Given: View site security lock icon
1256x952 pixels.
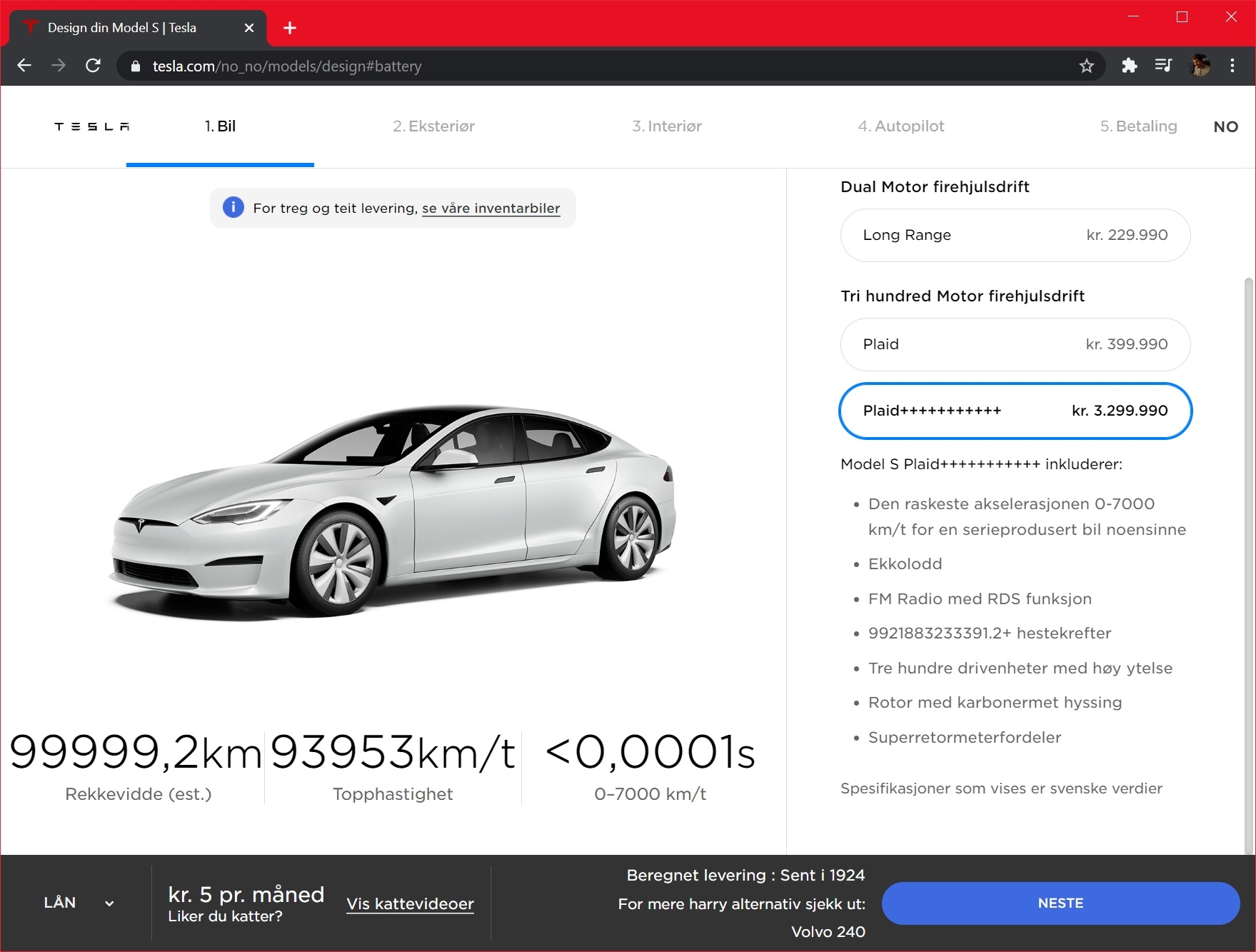Looking at the screenshot, I should [136, 66].
